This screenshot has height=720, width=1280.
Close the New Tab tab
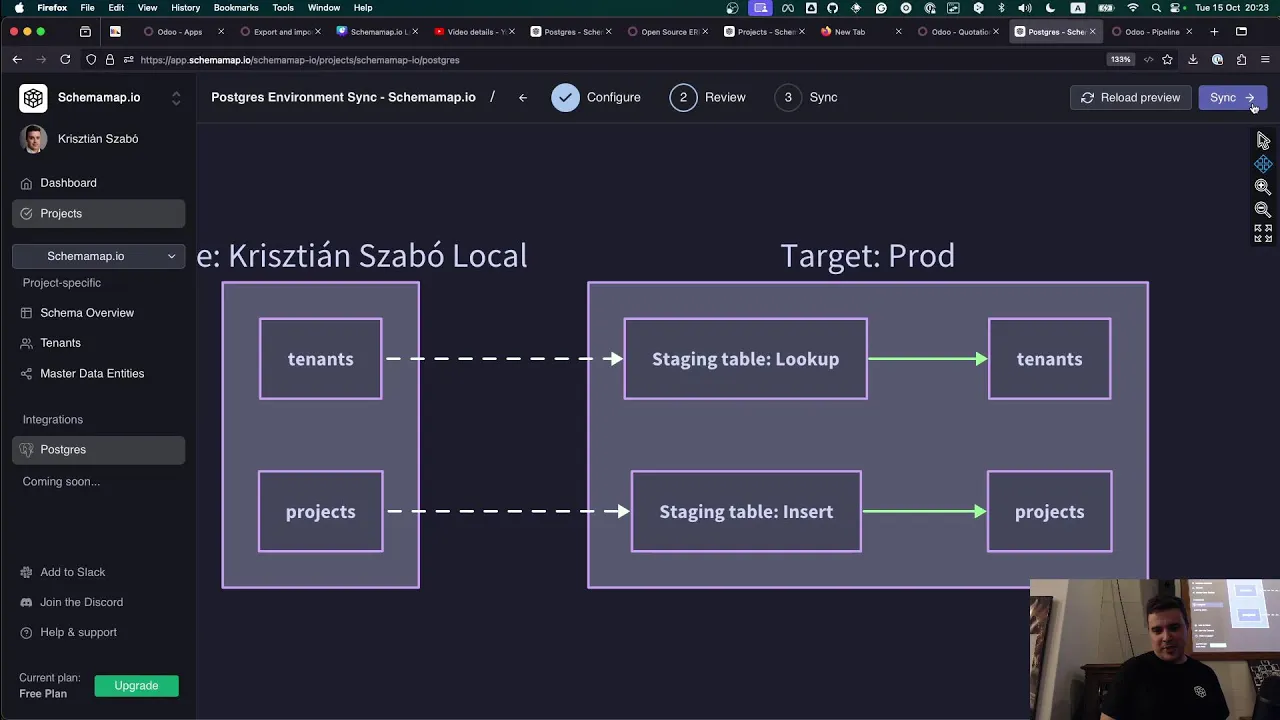[x=898, y=32]
